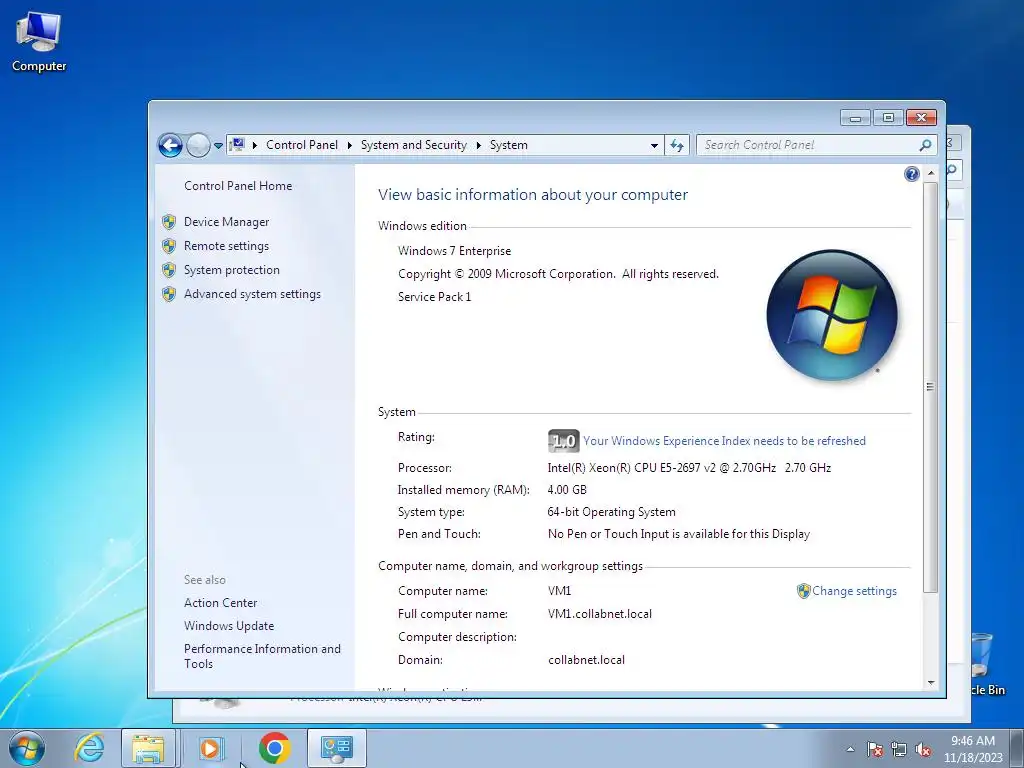
Task: Open Help with the question mark icon
Action: click(x=912, y=174)
